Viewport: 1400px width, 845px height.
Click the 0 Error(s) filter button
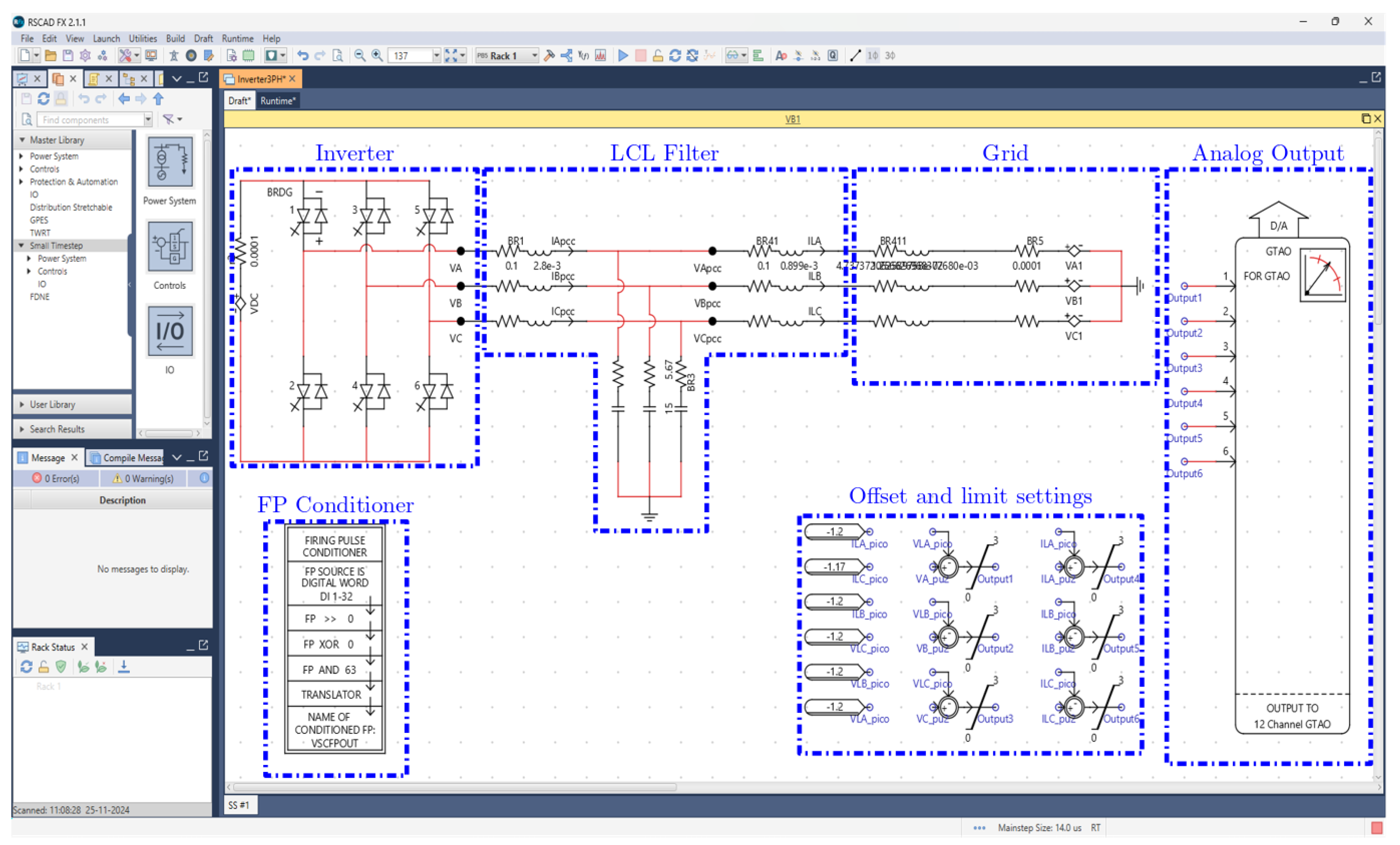[56, 479]
